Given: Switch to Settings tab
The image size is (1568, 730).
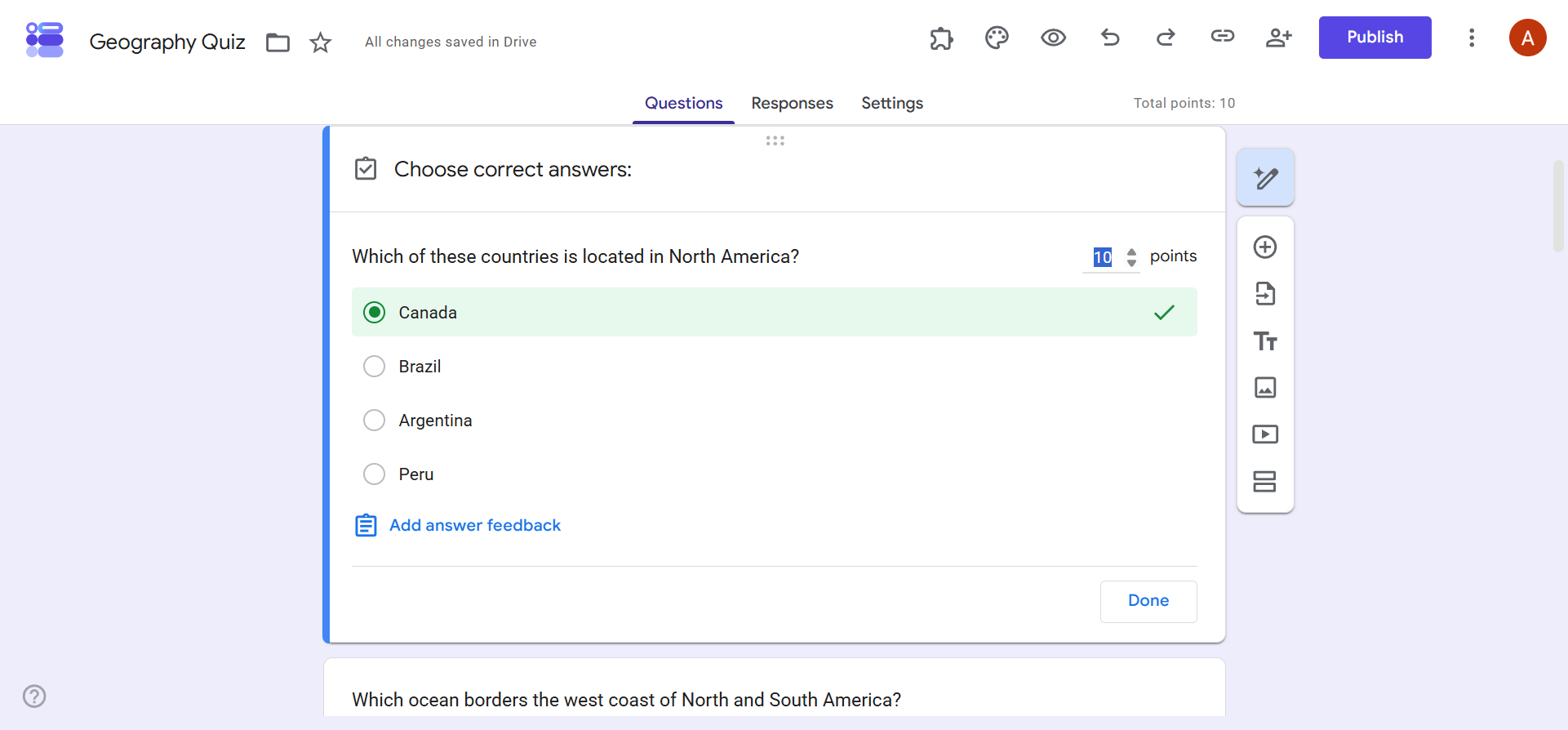Looking at the screenshot, I should [x=892, y=103].
